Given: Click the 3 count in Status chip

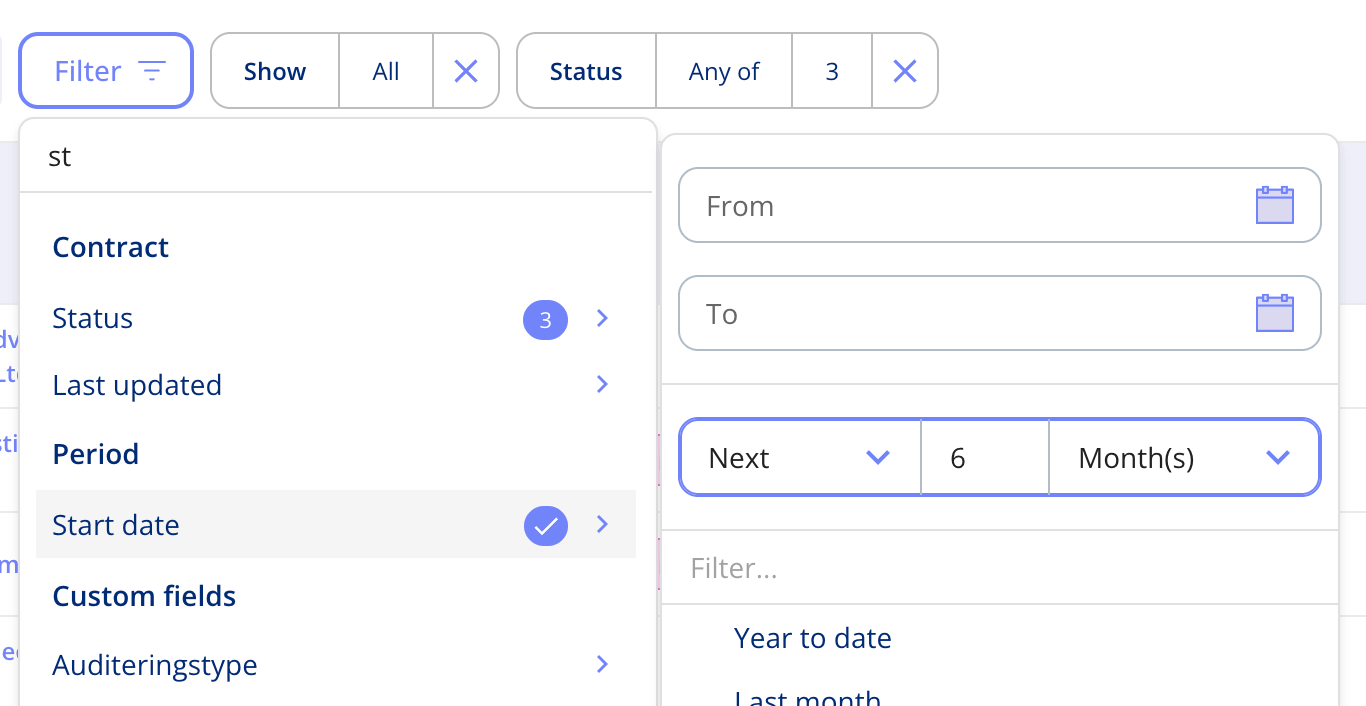Looking at the screenshot, I should pos(832,71).
